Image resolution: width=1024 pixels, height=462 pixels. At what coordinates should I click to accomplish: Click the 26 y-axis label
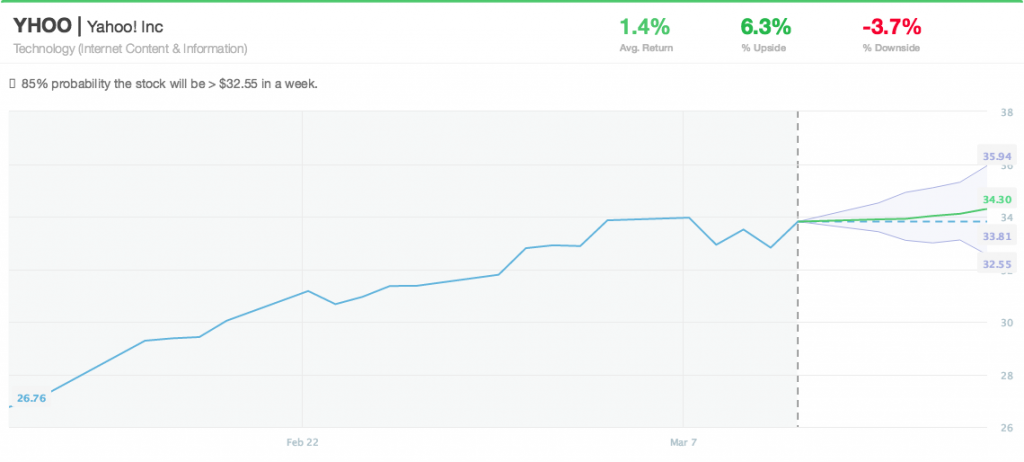[x=1006, y=428]
